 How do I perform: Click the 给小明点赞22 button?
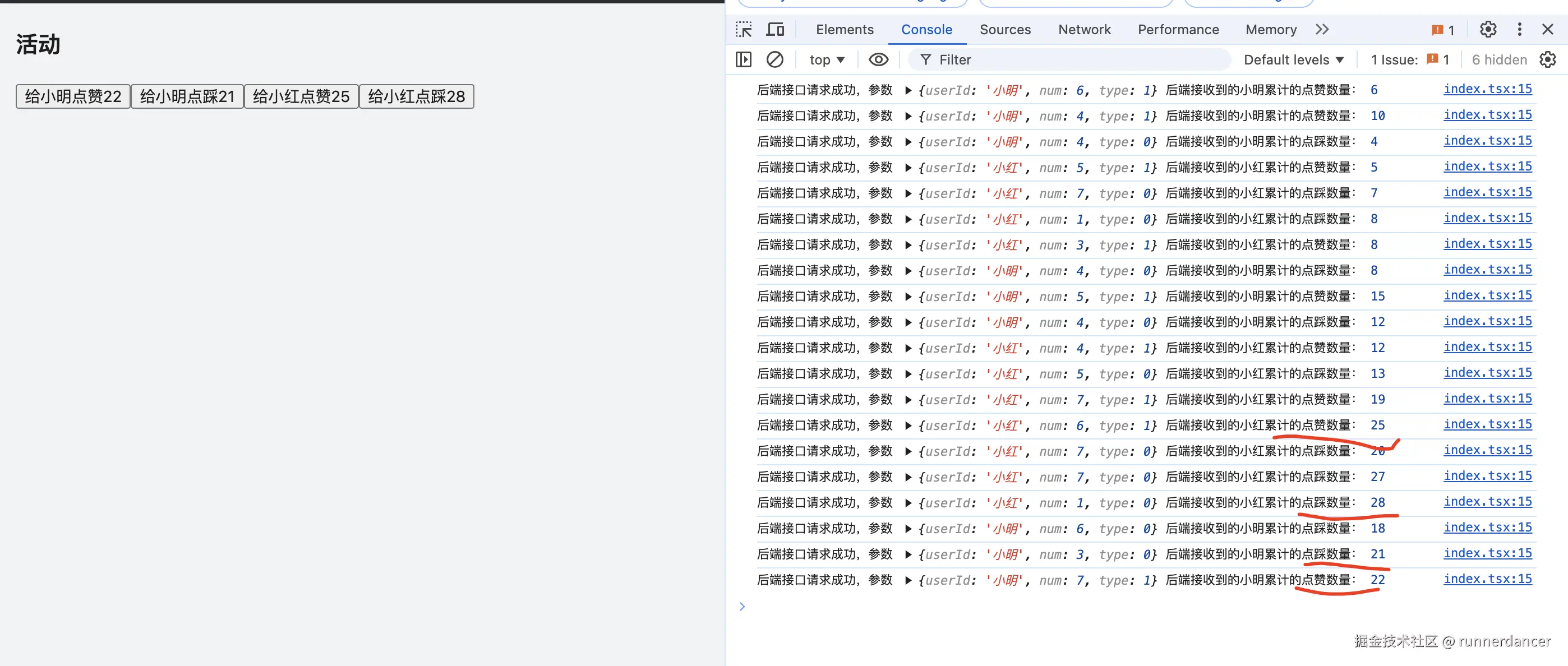[x=73, y=96]
